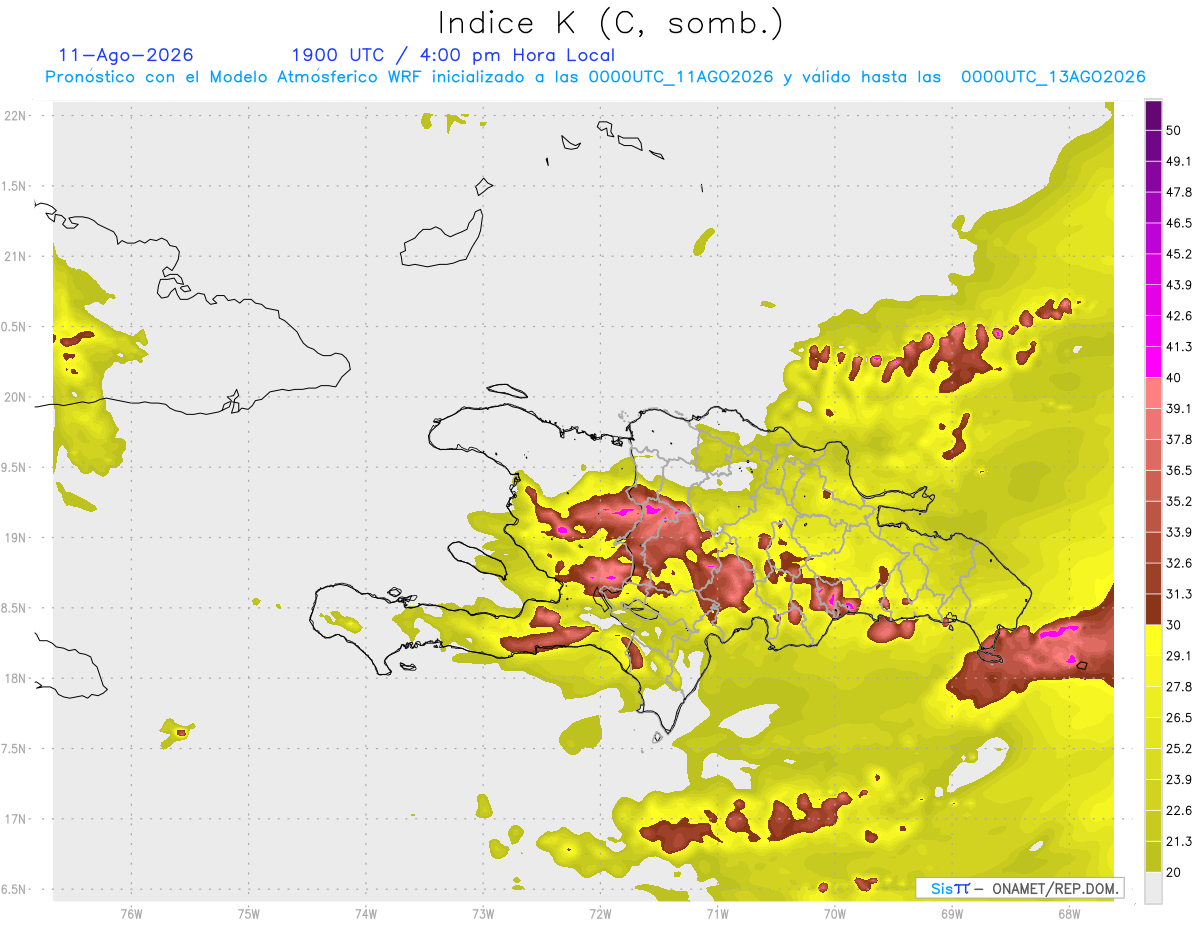
Task: Click the colorbar value '26.5'
Action: pyautogui.click(x=1179, y=718)
